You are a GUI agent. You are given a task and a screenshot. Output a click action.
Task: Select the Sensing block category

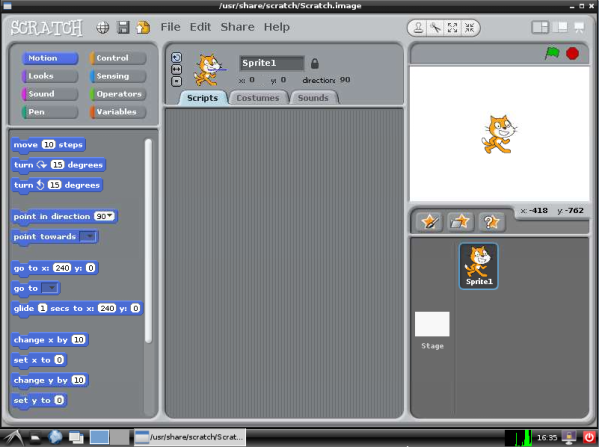pos(118,76)
